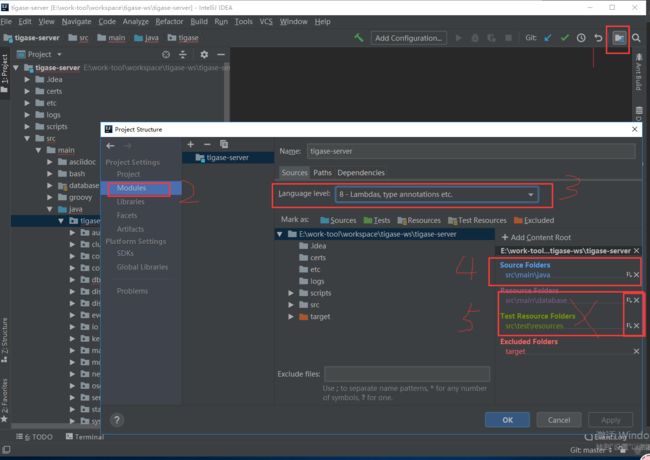Open the Build menu
The width and height of the screenshot is (650, 460).
199,22
